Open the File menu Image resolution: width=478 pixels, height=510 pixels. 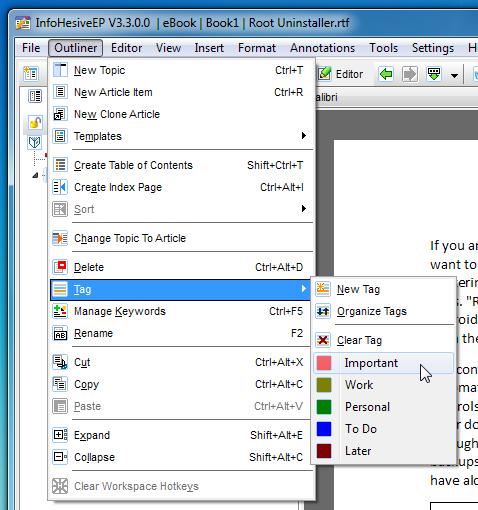tap(31, 48)
